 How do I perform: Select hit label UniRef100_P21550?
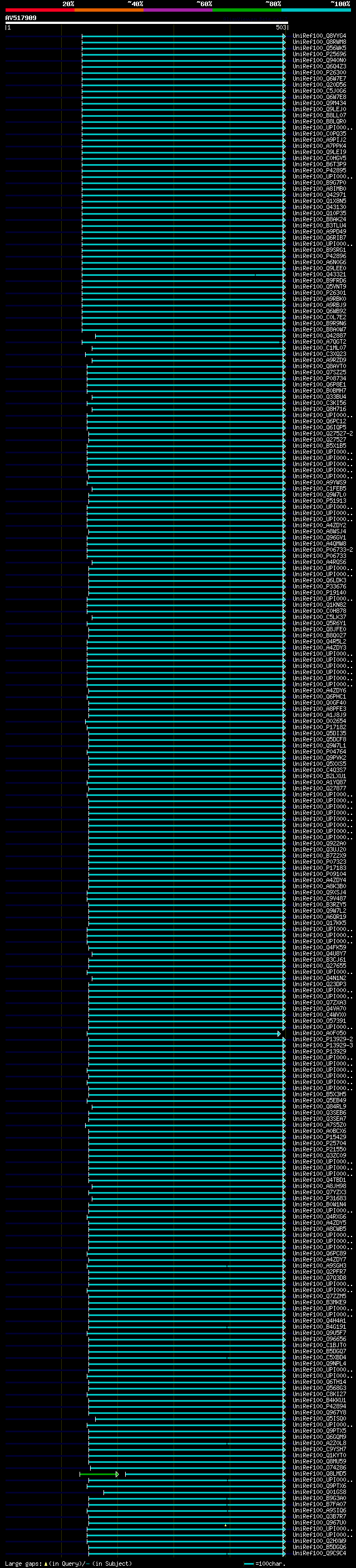(319, 1149)
